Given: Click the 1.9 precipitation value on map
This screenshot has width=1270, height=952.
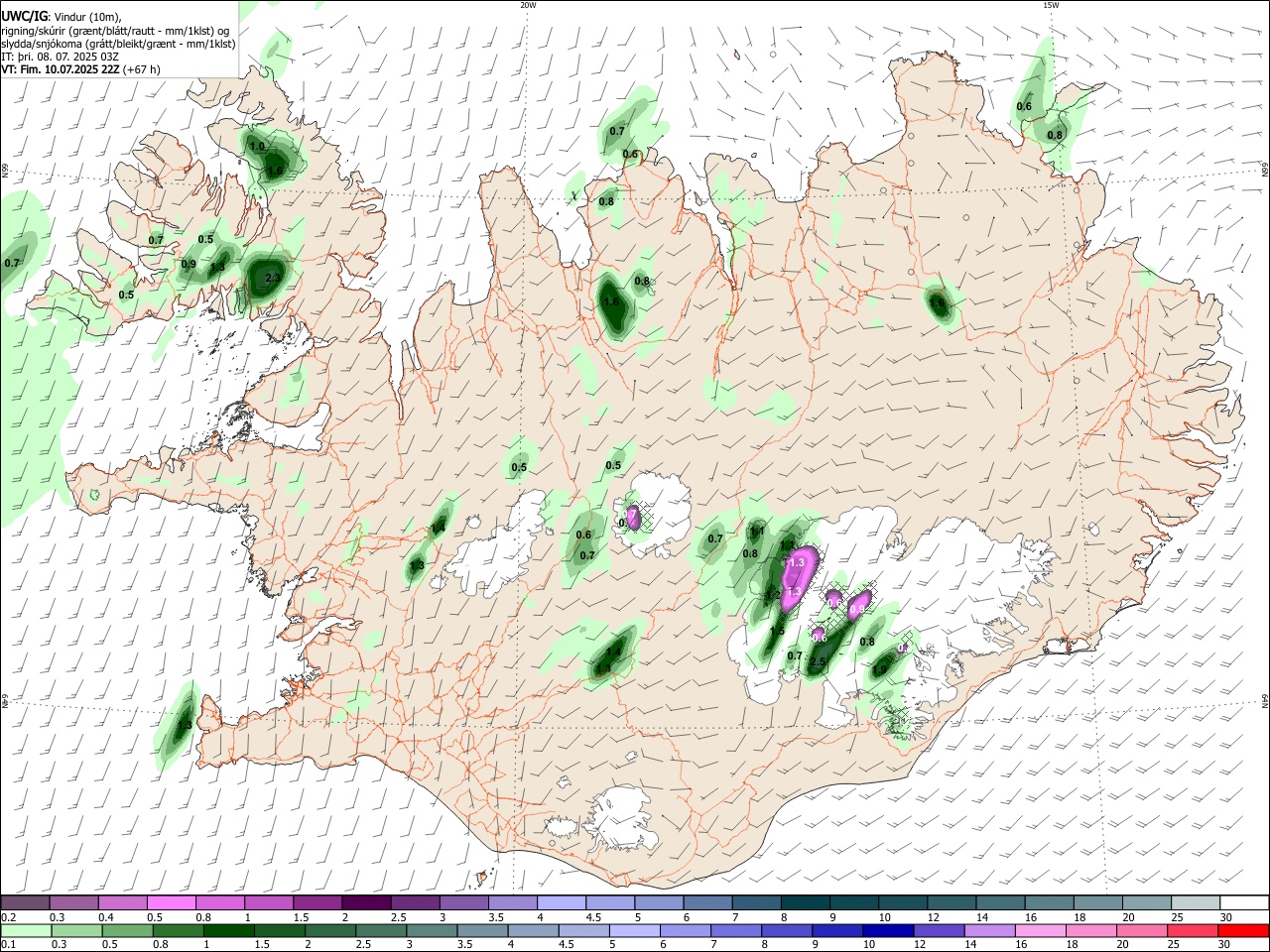Looking at the screenshot, I should 879,671.
